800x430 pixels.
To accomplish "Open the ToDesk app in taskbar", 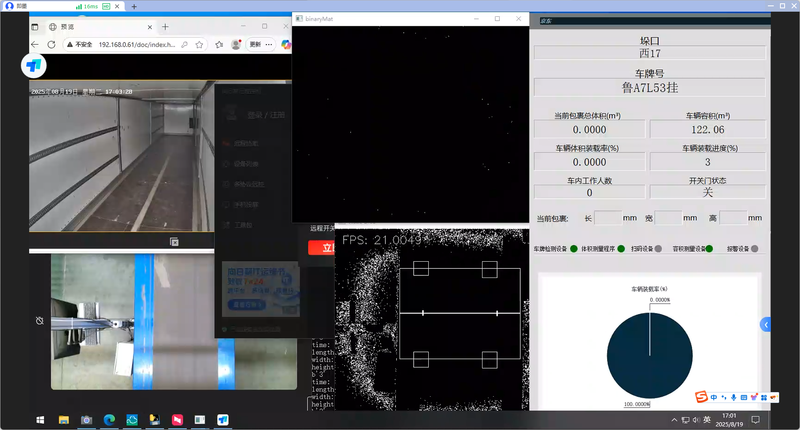I will pos(223,420).
